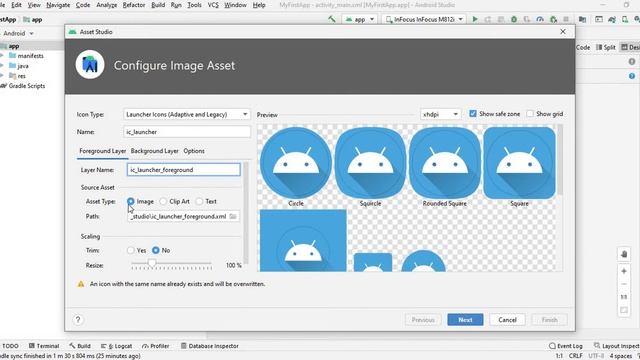Expand the manifests folder in project tree
640x360 pixels.
(2, 56)
